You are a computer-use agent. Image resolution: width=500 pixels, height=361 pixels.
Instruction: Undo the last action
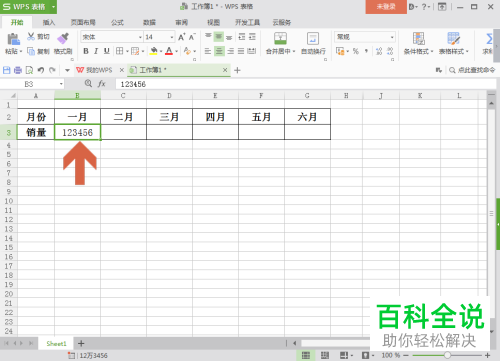click(x=41, y=70)
